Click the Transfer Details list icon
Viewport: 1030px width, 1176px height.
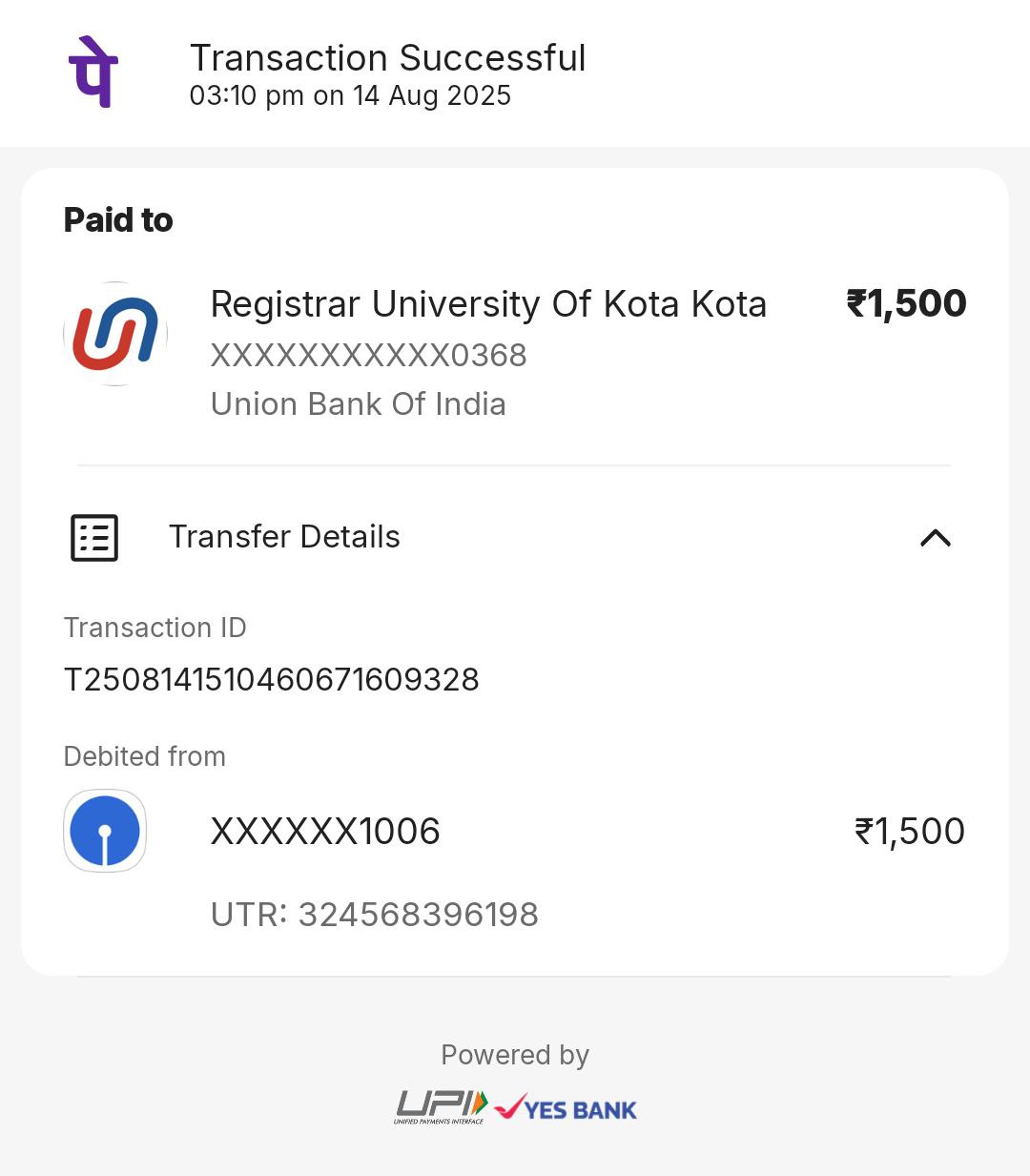[94, 538]
